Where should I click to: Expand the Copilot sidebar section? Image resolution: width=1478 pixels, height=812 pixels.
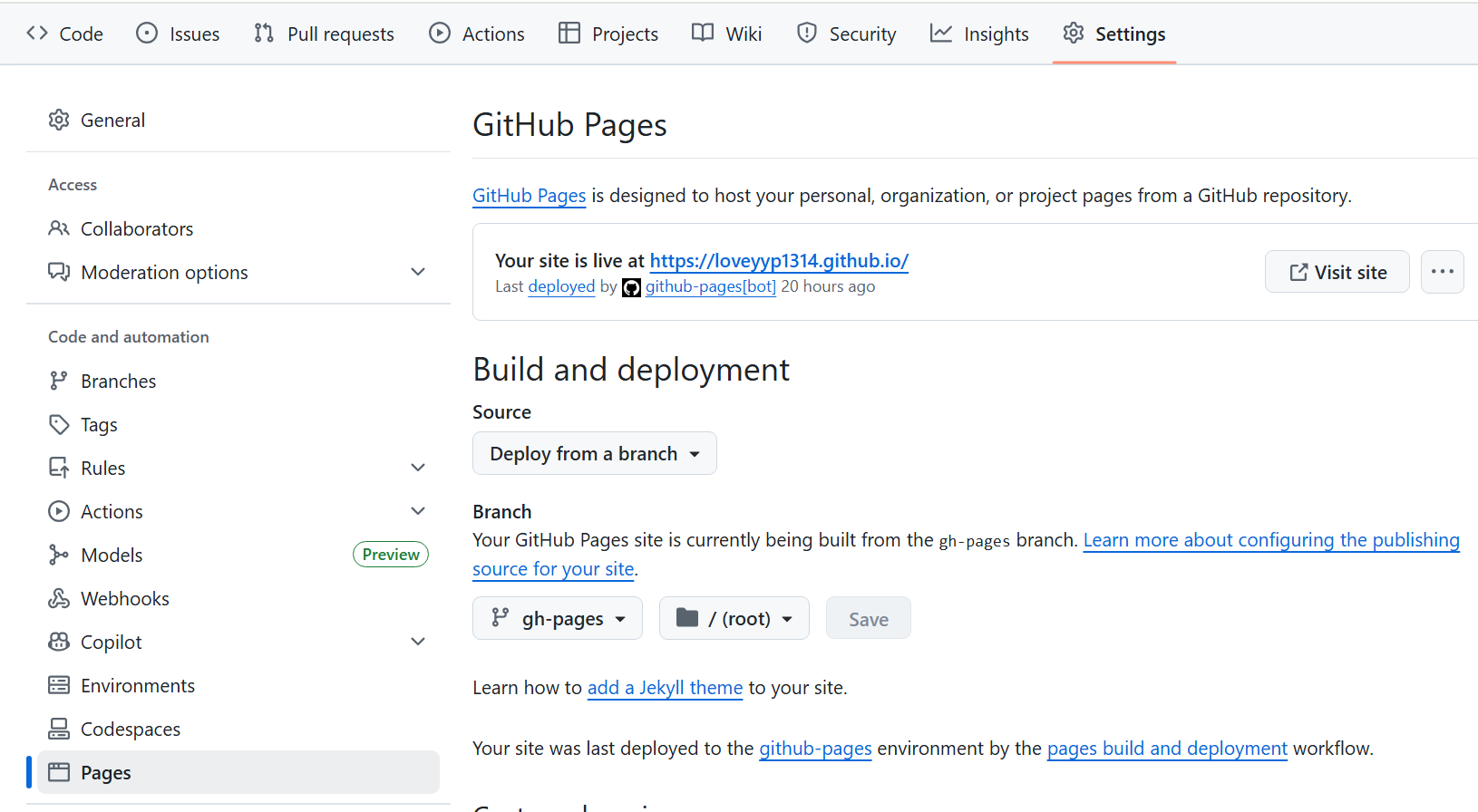[x=418, y=642]
